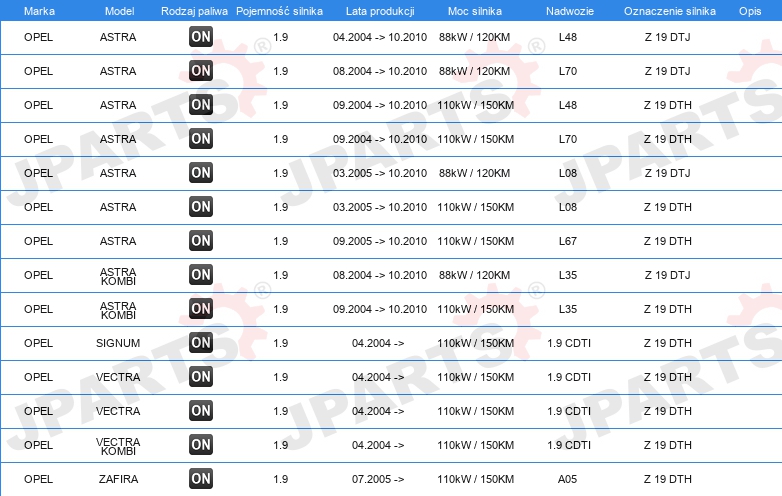The image size is (782, 496).
Task: Click the '09.2005 -> 10.2010' production date cell
Action: (x=380, y=241)
